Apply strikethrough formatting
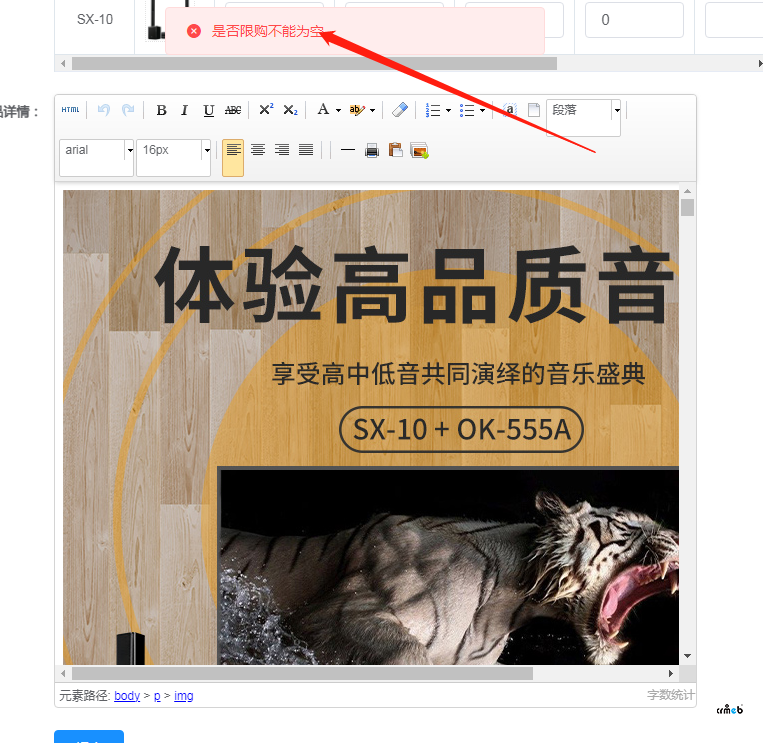 coord(233,110)
